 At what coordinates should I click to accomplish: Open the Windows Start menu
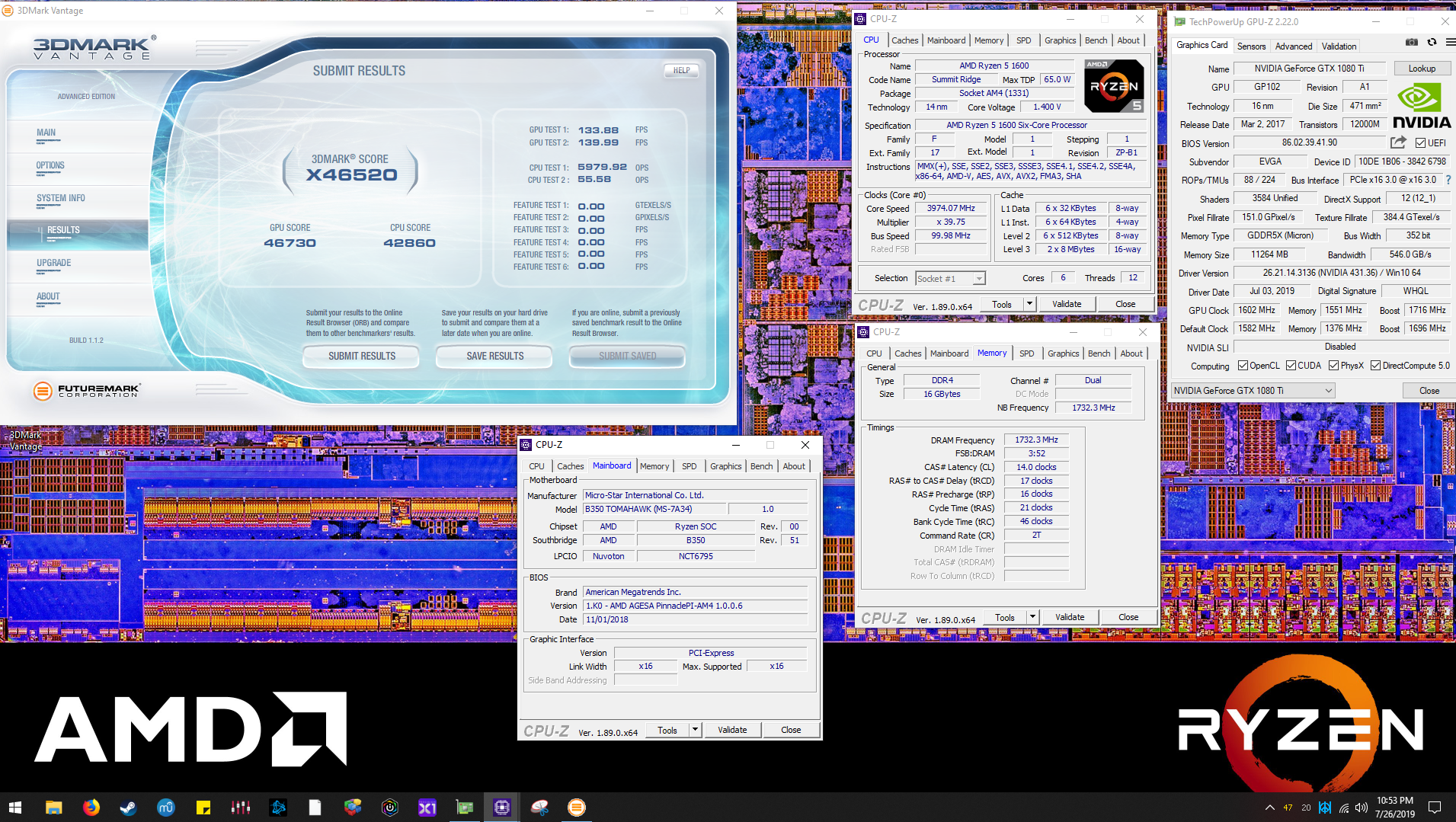pos(15,808)
